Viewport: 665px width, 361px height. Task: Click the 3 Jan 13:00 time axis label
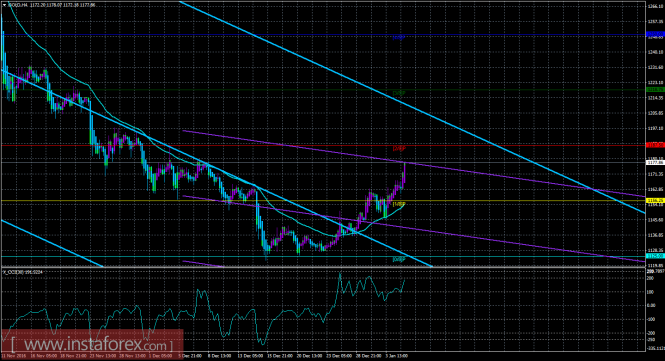[397, 356]
